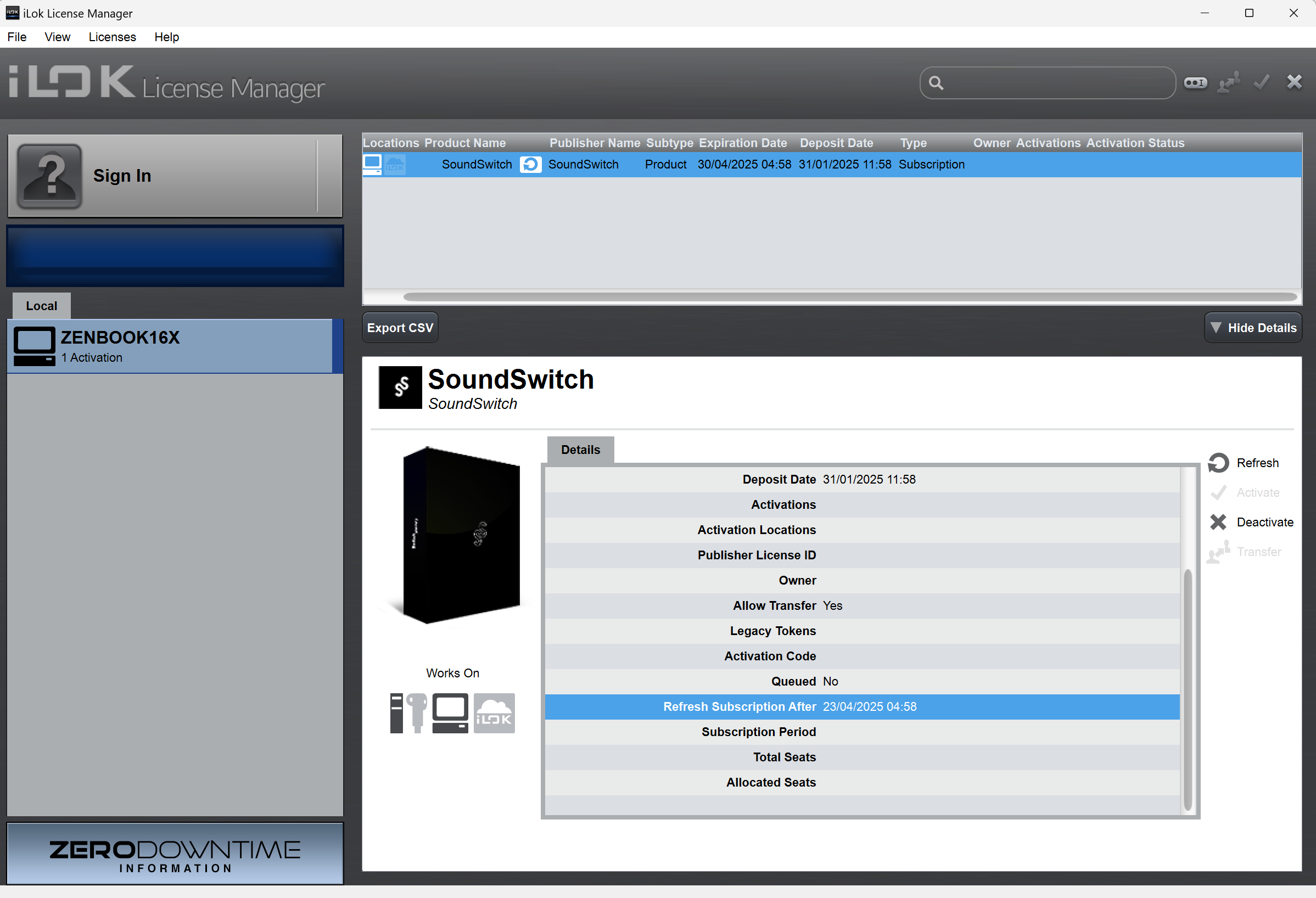Select the Queued No row
This screenshot has width=1316, height=898.
coord(862,682)
